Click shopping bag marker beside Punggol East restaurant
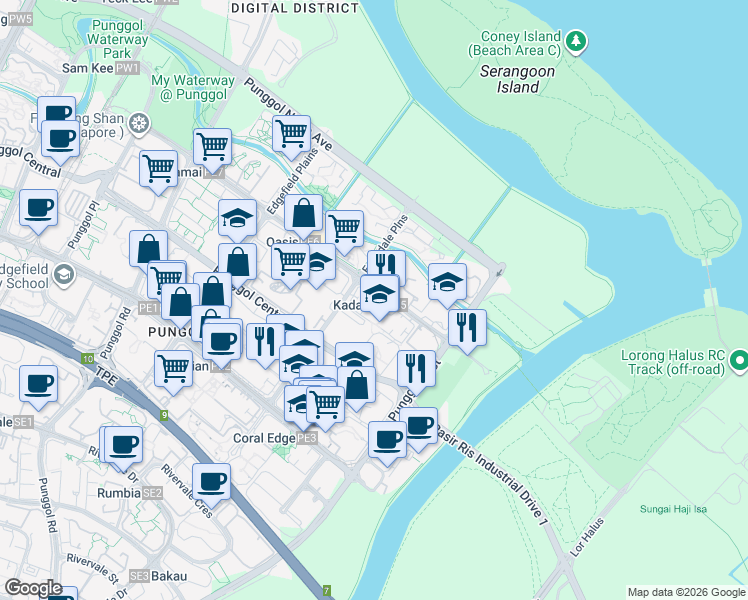The width and height of the screenshot is (748, 600). coord(356,387)
